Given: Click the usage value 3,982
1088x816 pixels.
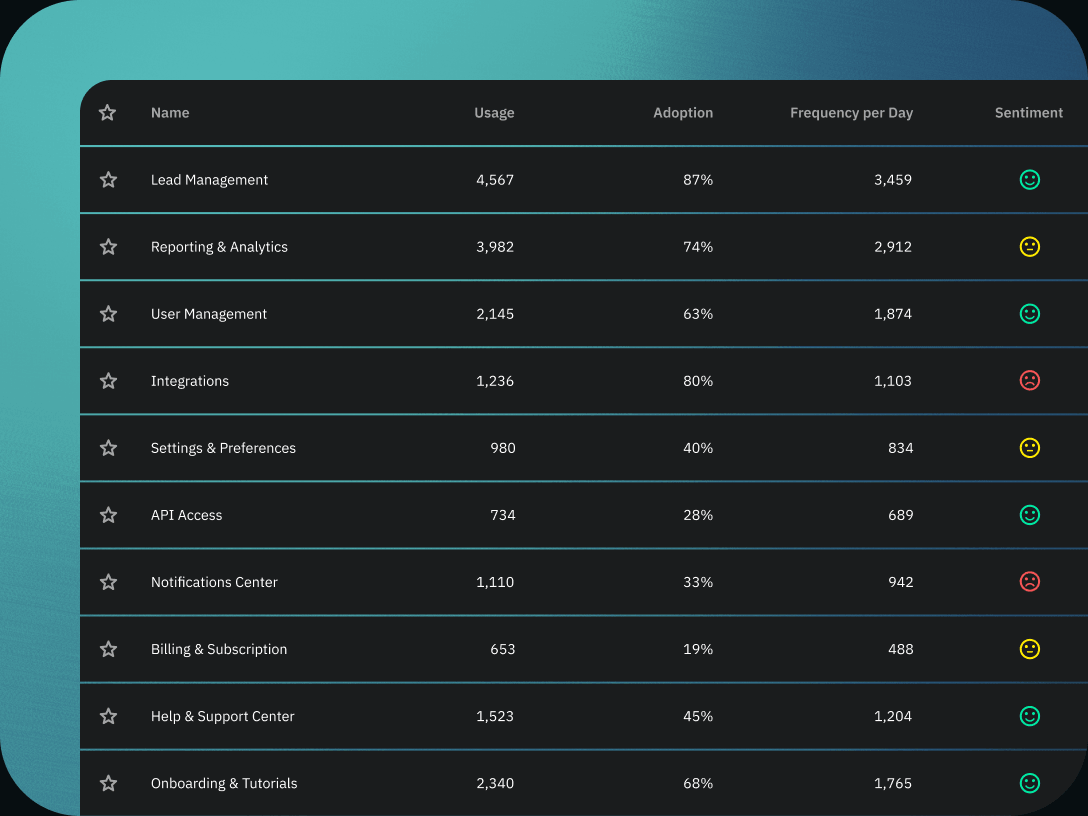Looking at the screenshot, I should click(x=495, y=248).
